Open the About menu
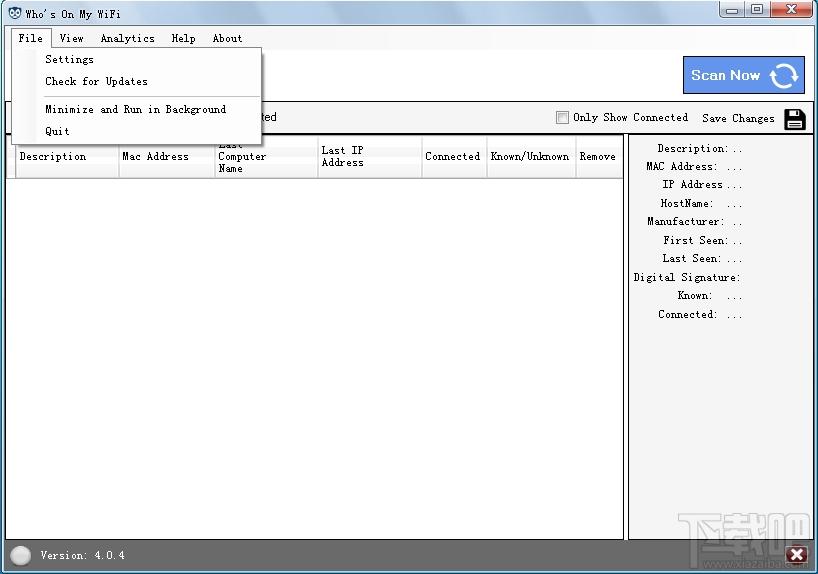This screenshot has height=574, width=818. pyautogui.click(x=227, y=38)
